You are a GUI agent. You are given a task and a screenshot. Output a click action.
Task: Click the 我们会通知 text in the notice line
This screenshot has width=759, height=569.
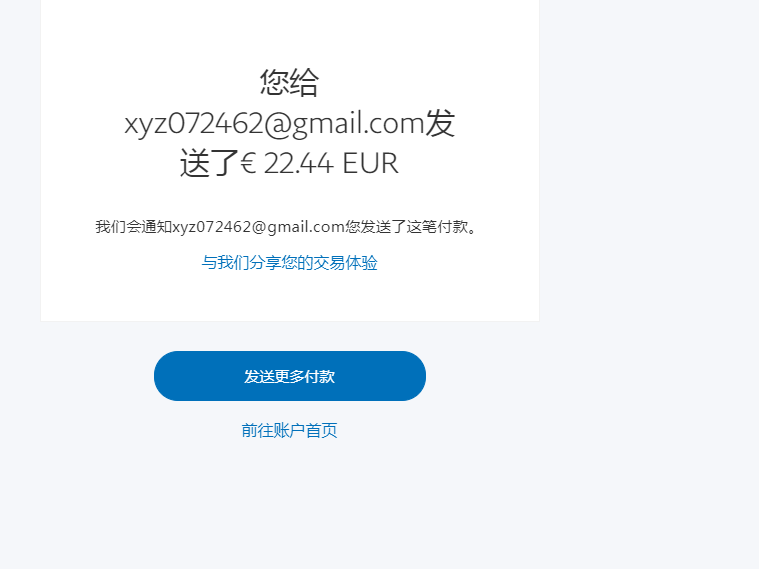point(134,227)
